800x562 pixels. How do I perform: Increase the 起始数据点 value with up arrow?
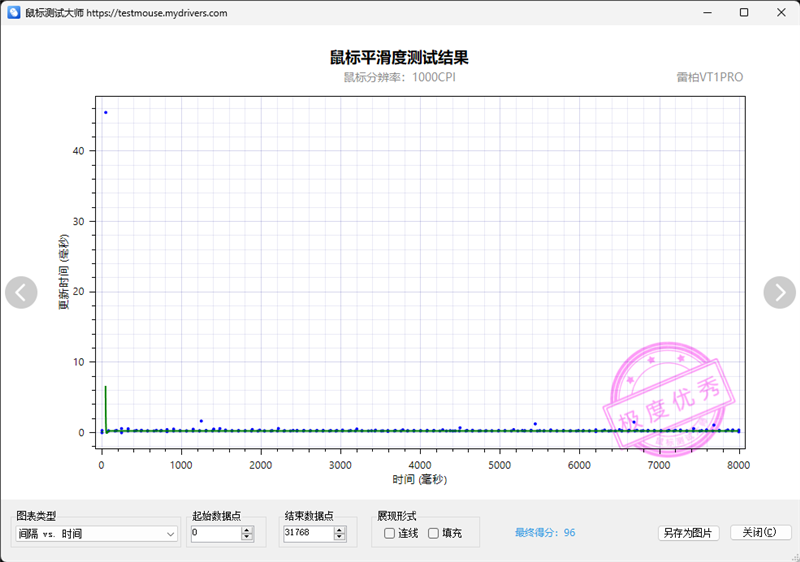(x=247, y=530)
